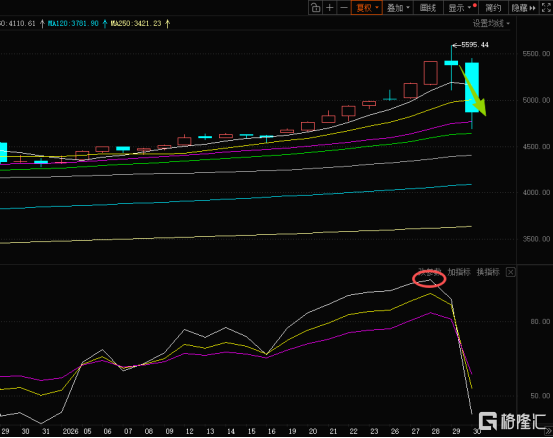
Task: Click 换指标 to change indicator
Action: pos(488,272)
